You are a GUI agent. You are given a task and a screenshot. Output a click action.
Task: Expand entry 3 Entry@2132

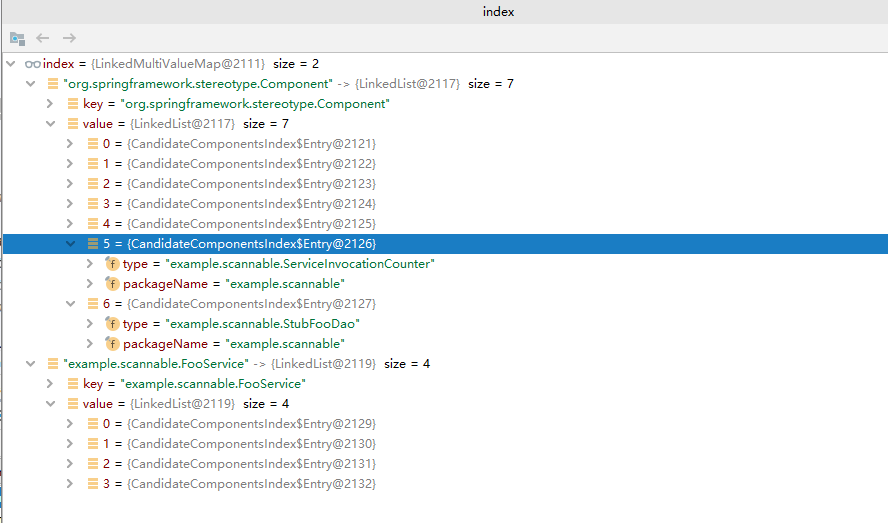point(70,484)
